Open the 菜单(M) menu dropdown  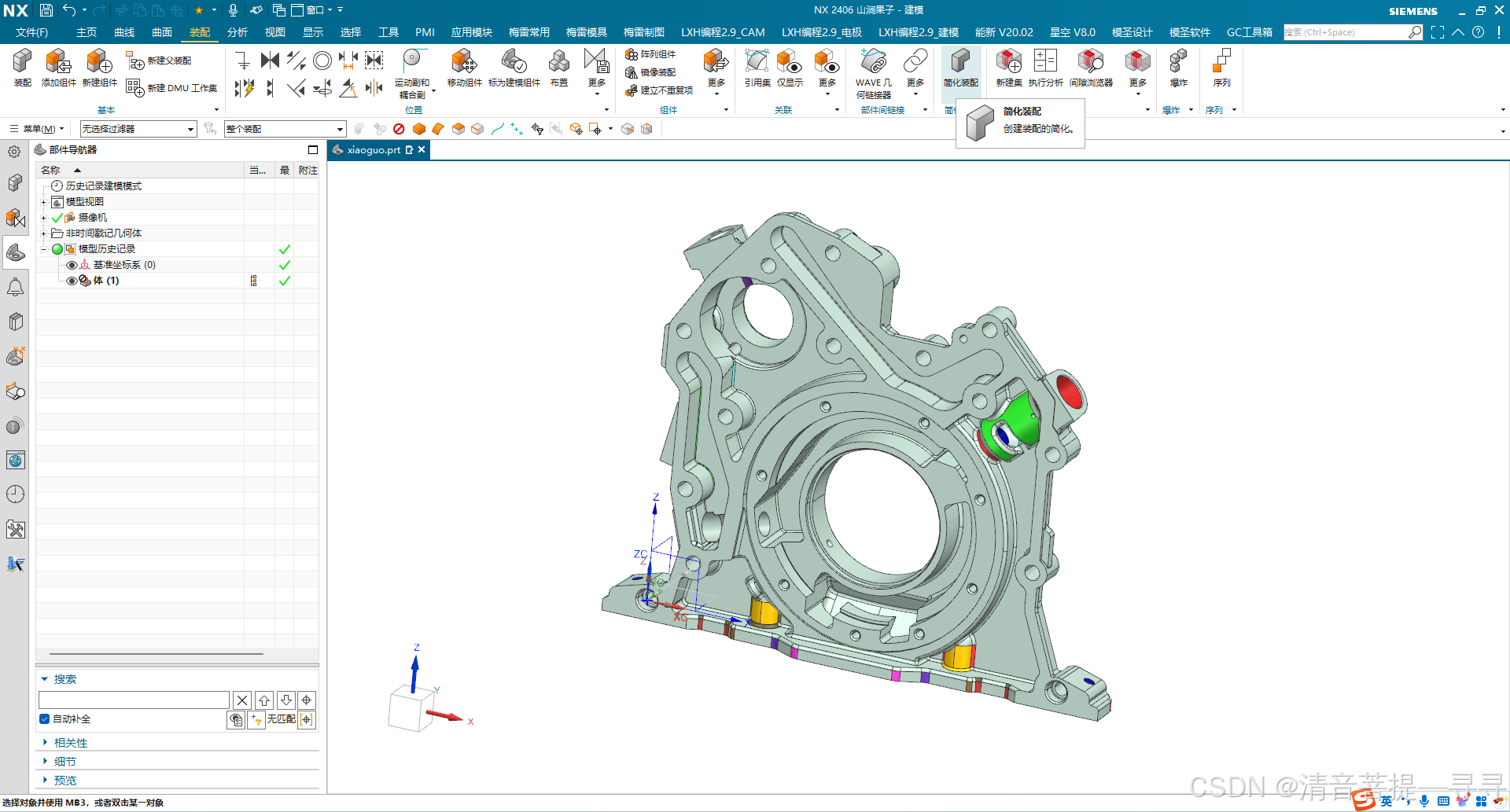coord(37,129)
